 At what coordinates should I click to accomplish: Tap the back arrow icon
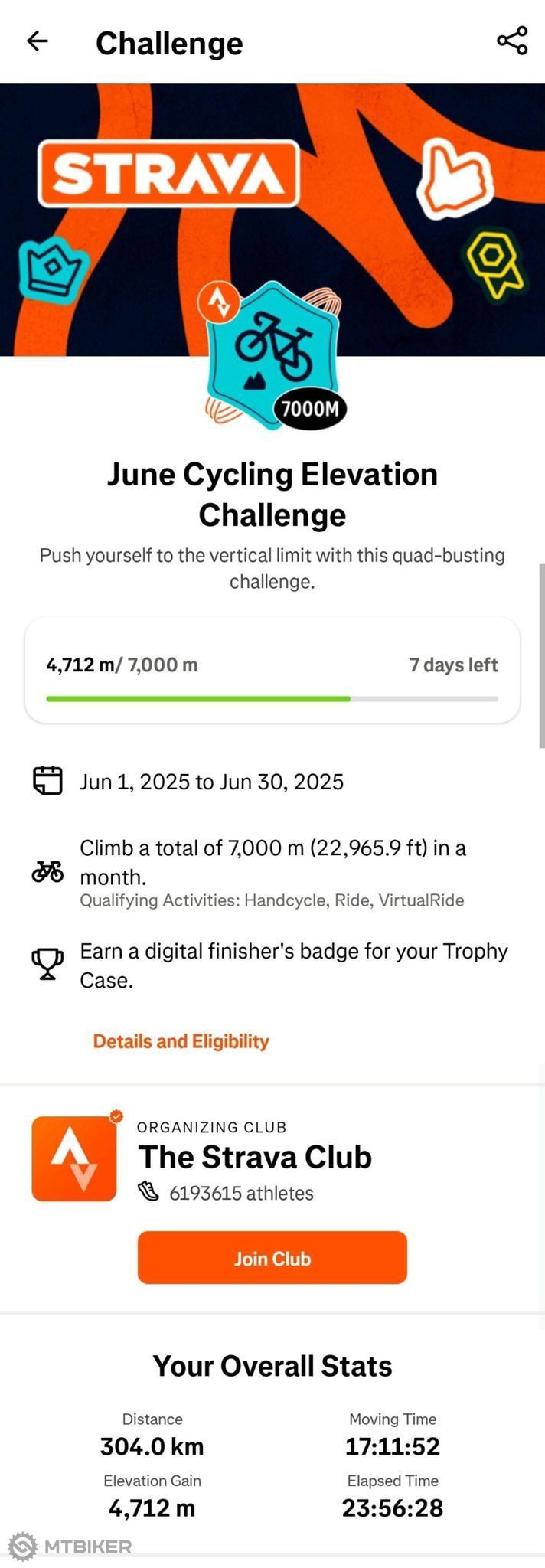click(38, 41)
